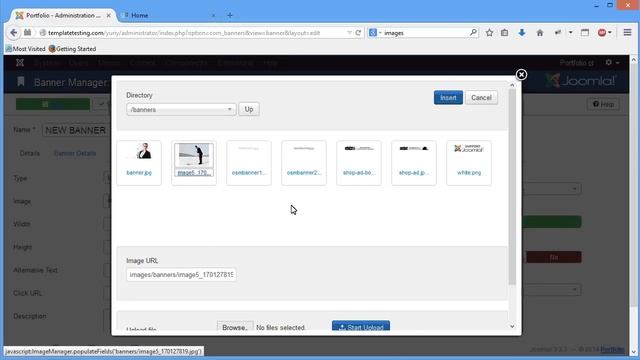640x360 pixels.
Task: Click the window layout icon in browser toolbar
Action: coord(585,33)
